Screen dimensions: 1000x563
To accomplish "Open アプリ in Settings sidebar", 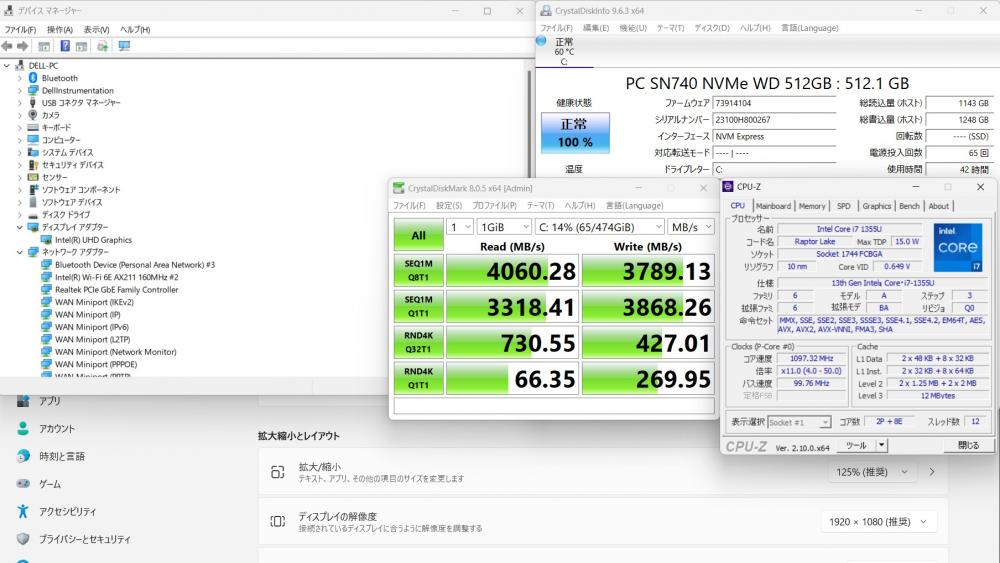I will tap(49, 401).
